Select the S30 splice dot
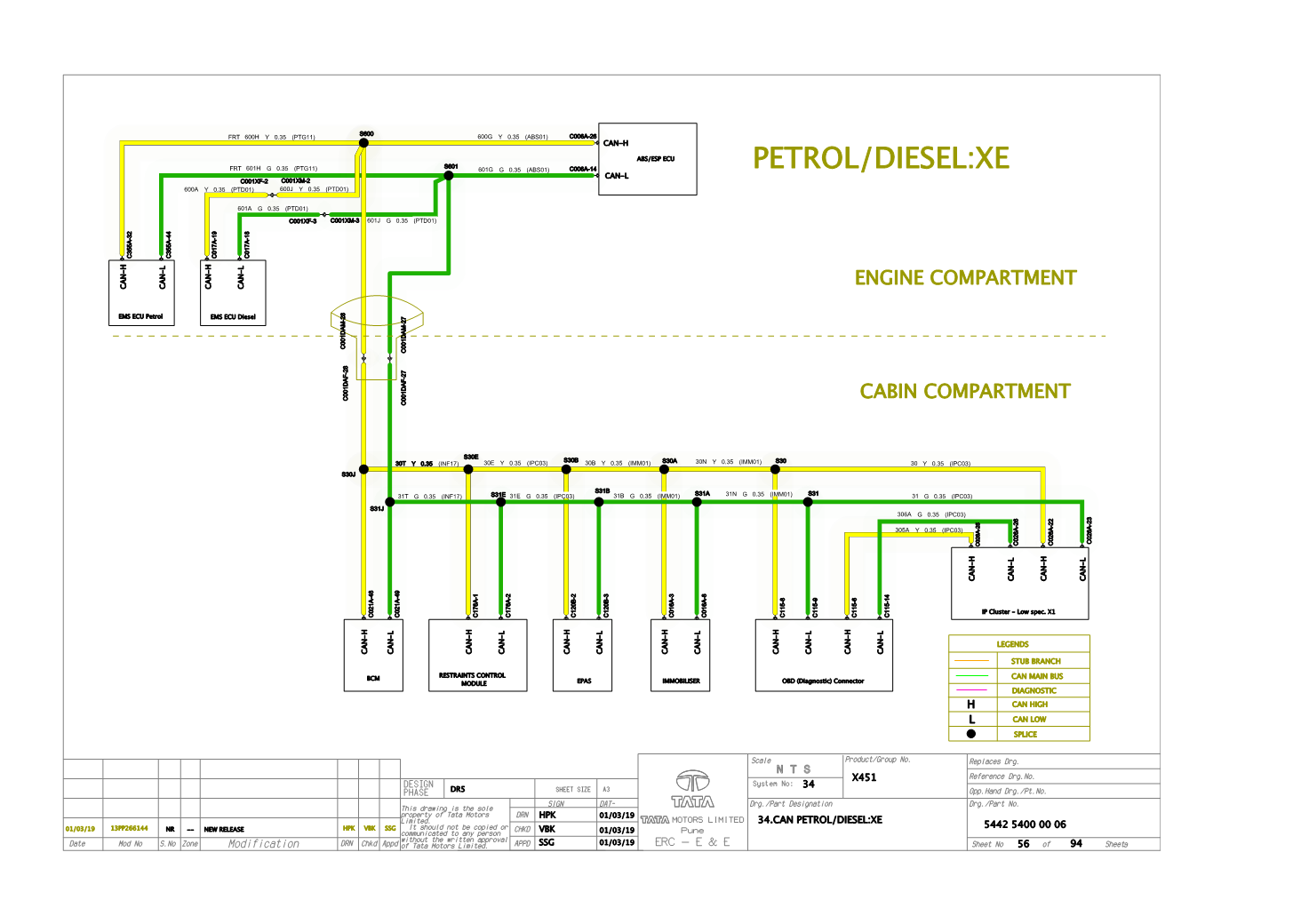The width and height of the screenshot is (1309, 924). click(775, 469)
